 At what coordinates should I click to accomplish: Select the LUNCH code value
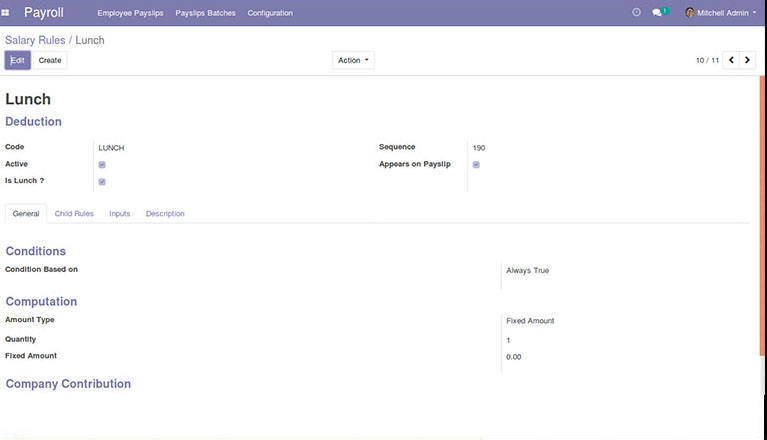111,148
